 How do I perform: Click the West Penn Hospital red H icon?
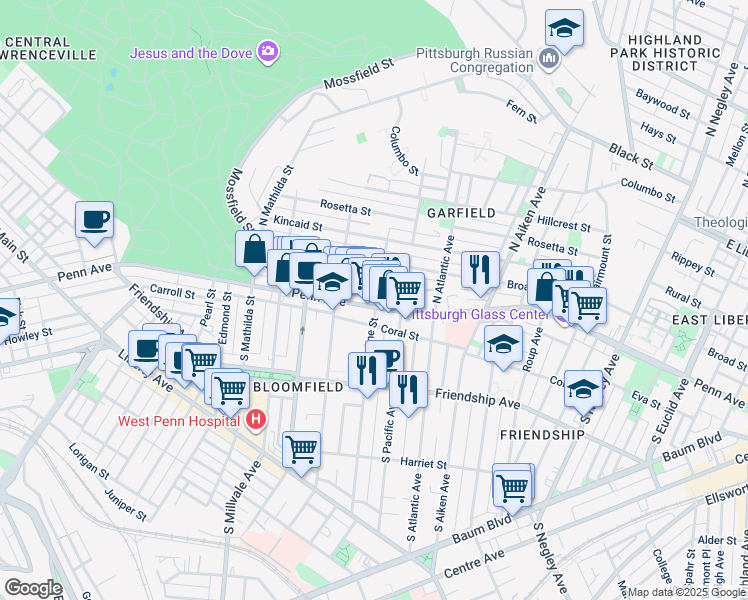(x=256, y=420)
